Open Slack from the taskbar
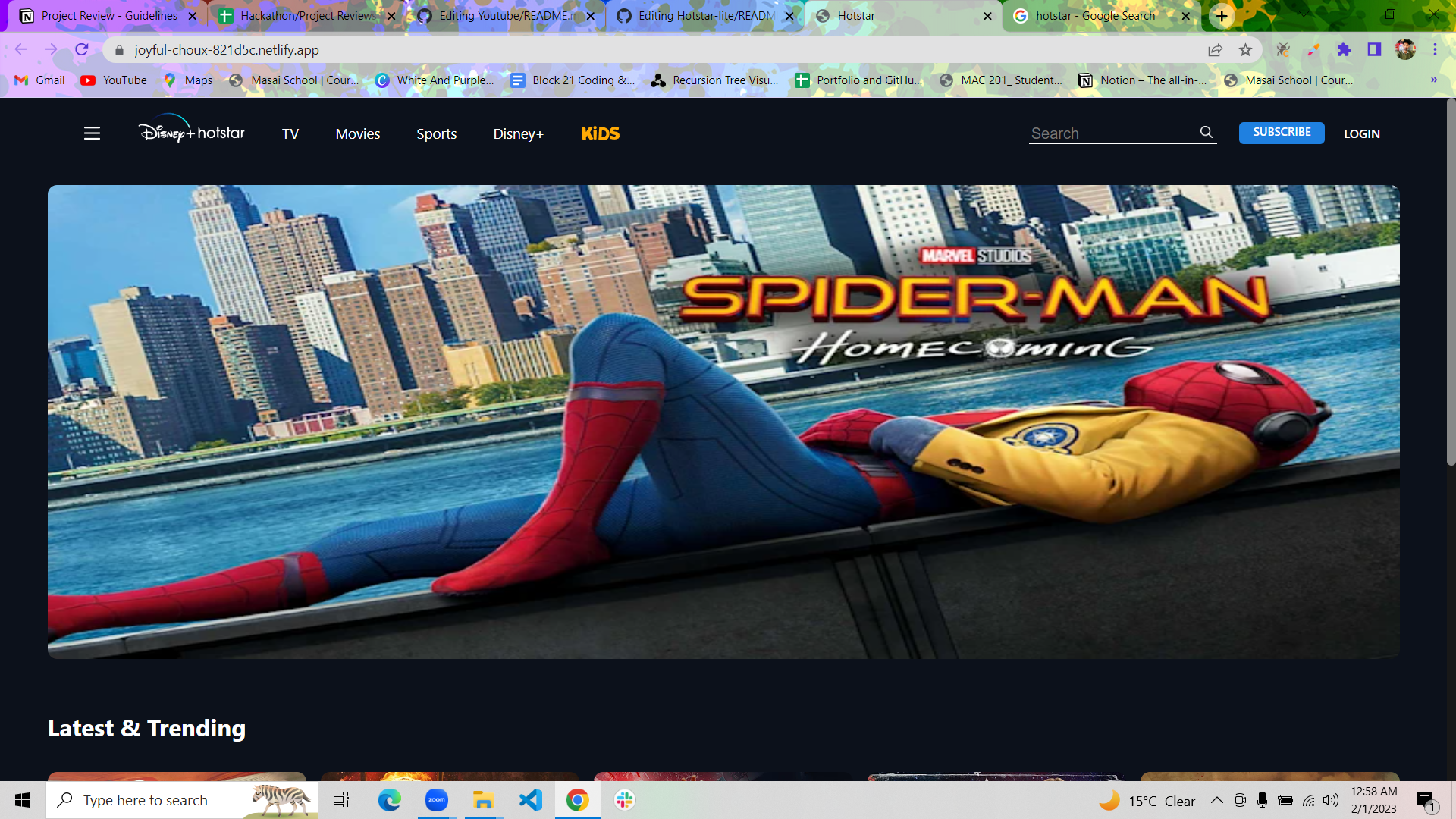1456x819 pixels. point(625,800)
